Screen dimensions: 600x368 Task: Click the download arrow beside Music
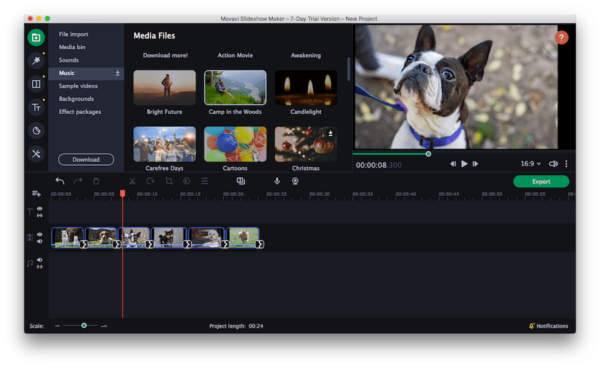(117, 73)
